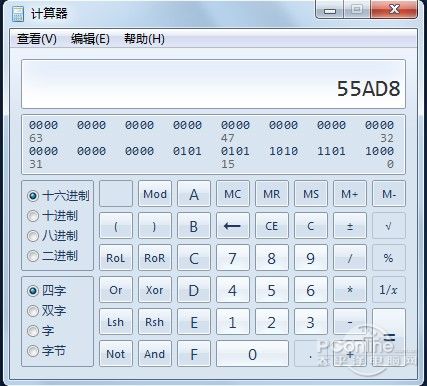
Task: Click the close parenthesis key
Action: (155, 226)
